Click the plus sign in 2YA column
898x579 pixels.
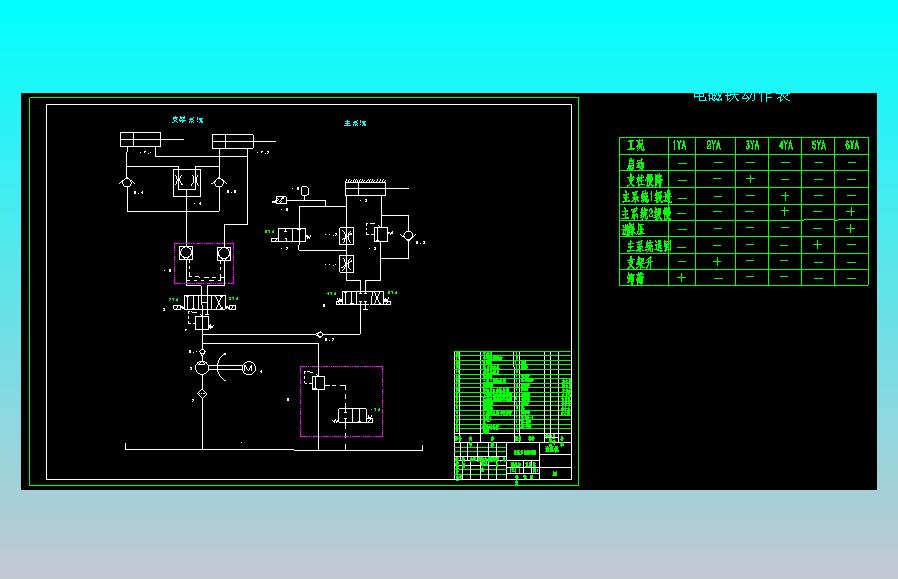(716, 261)
